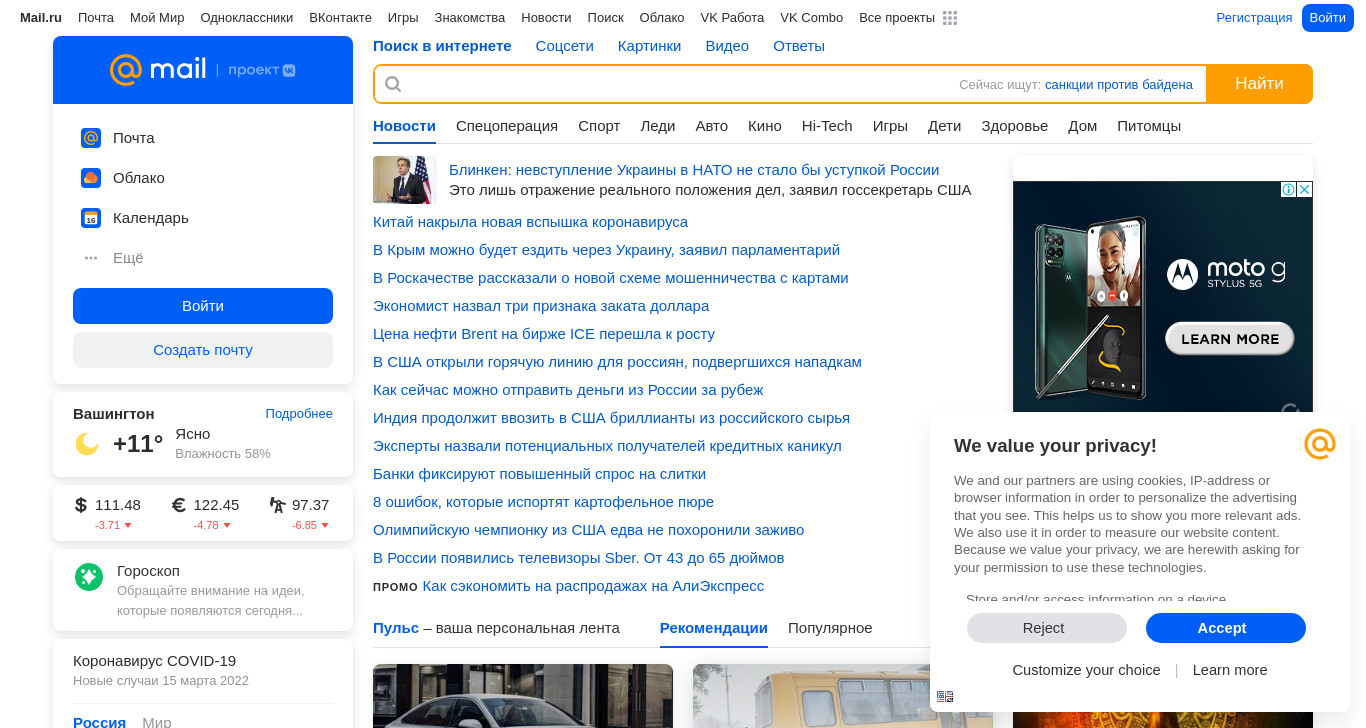
Task: Click the euro currency icon
Action: coord(179,505)
